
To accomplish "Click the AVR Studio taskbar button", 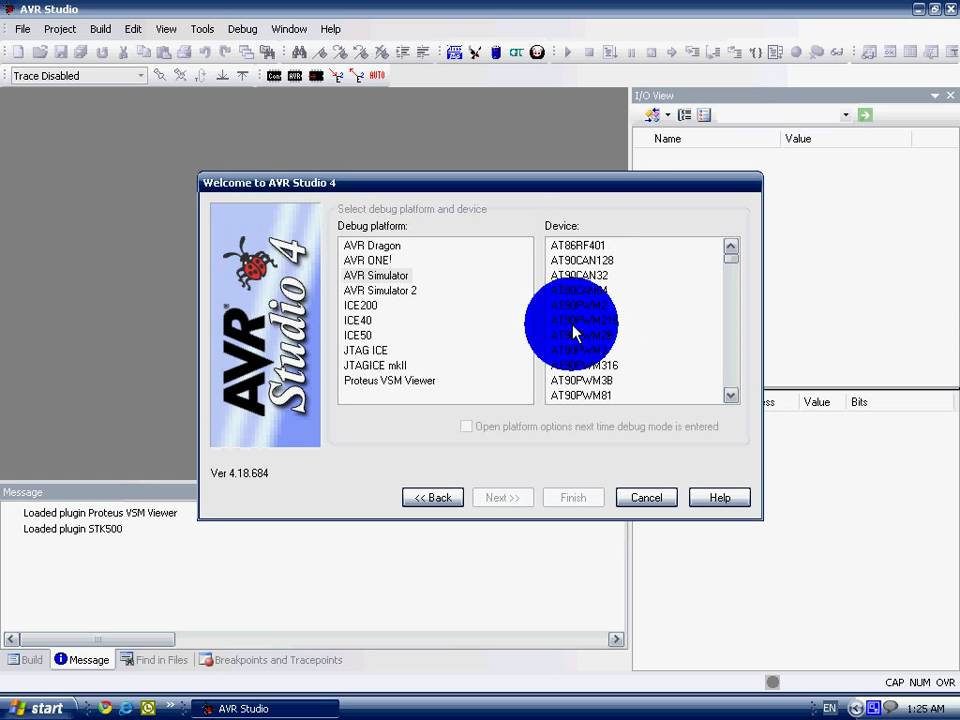I will pos(265,709).
